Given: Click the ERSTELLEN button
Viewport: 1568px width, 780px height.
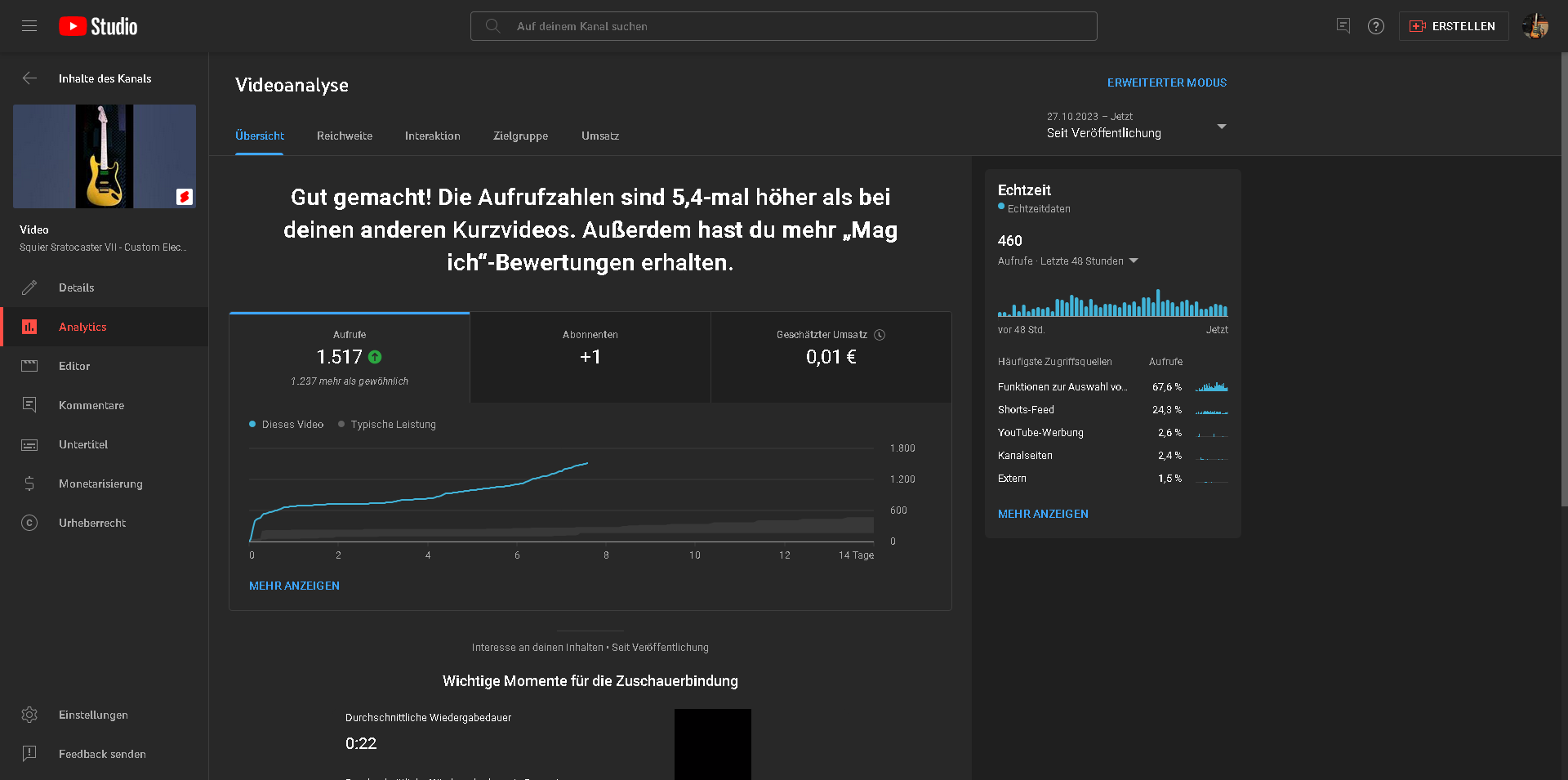Looking at the screenshot, I should [1454, 26].
